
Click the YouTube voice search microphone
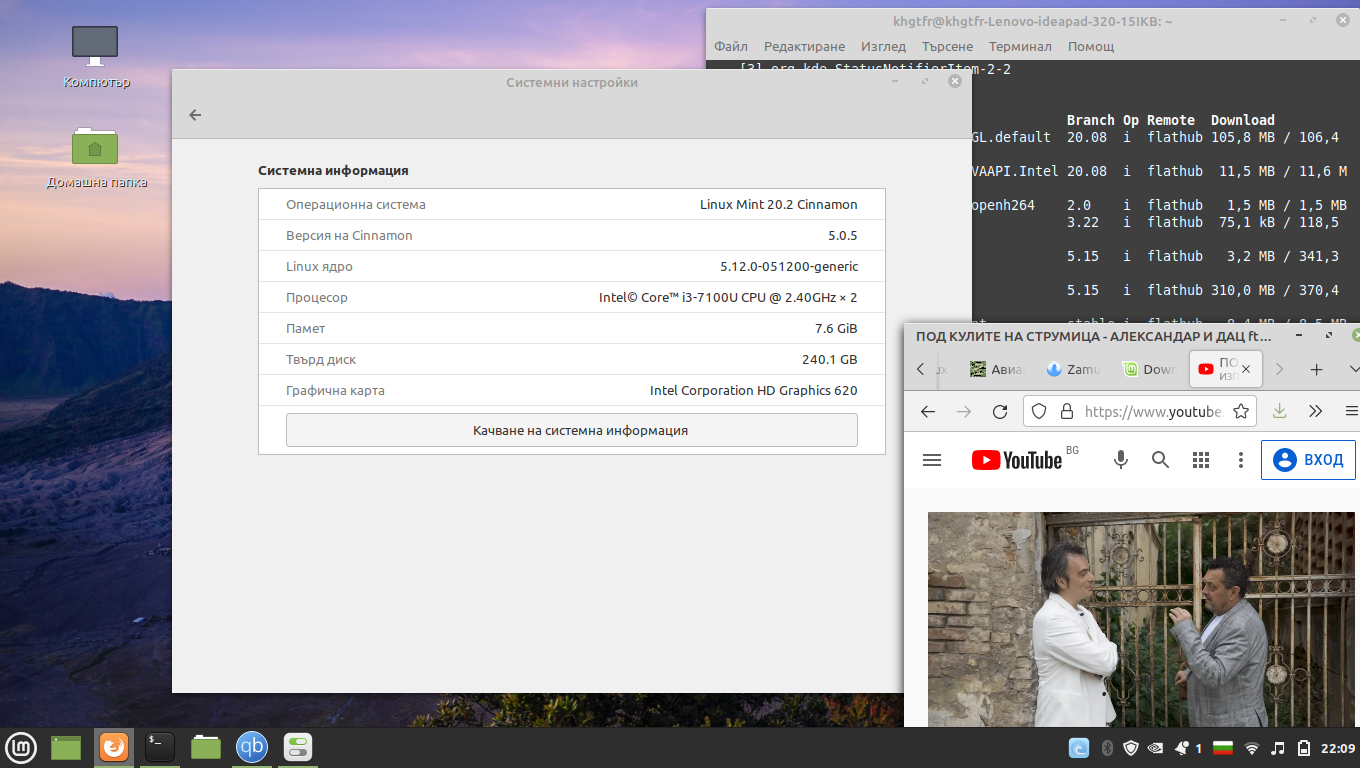click(1121, 460)
